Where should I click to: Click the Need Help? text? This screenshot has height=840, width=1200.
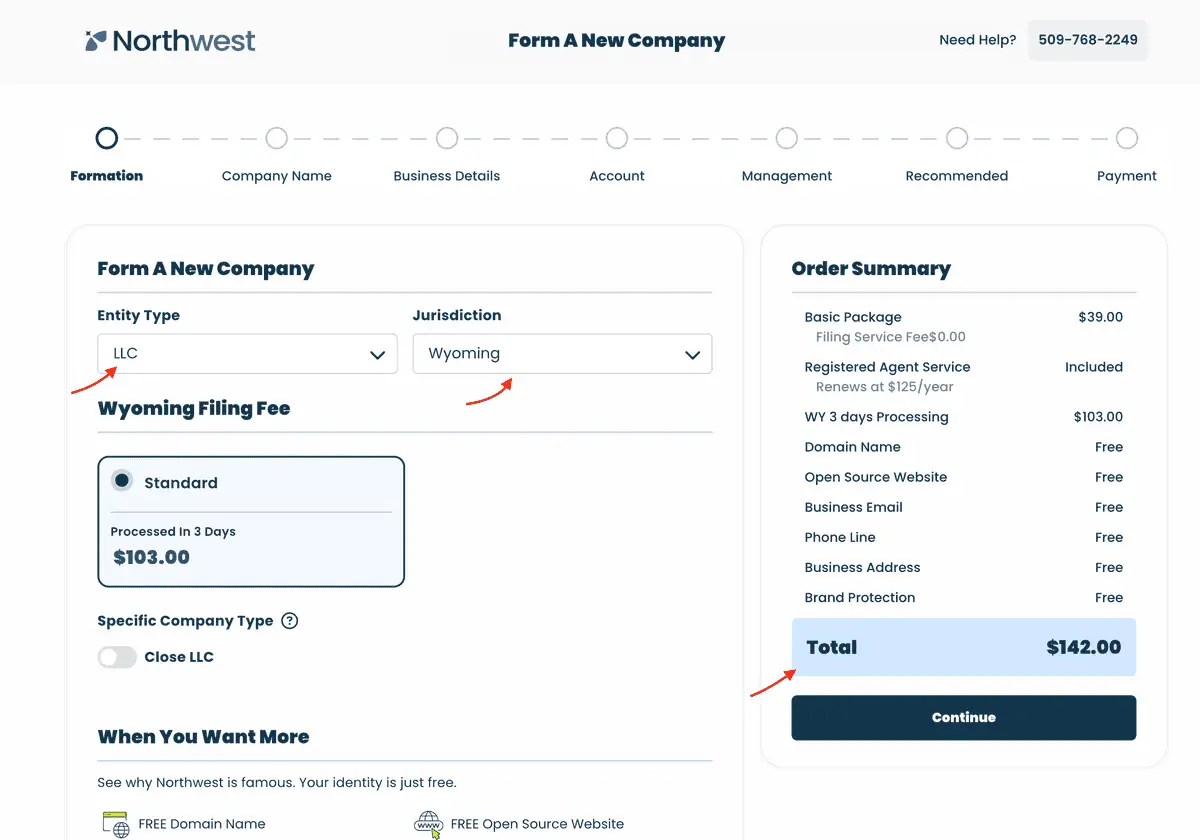tap(977, 41)
